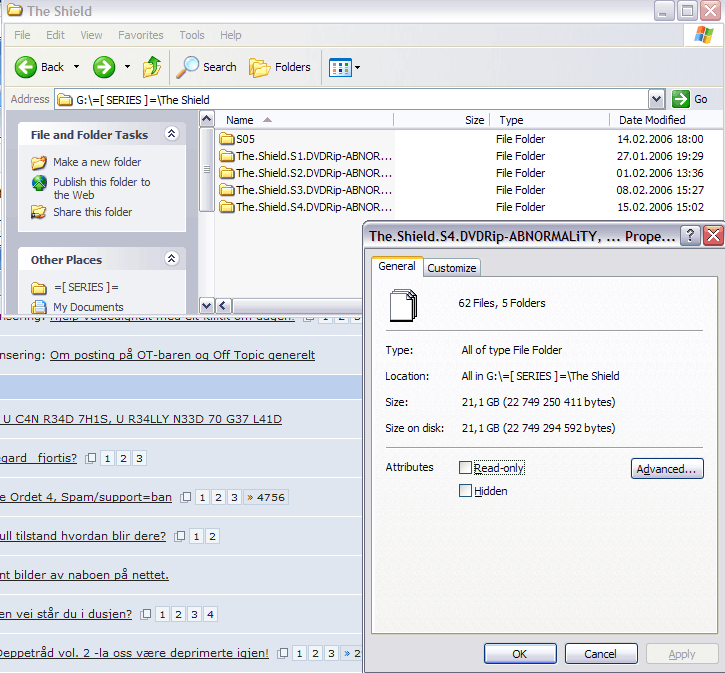This screenshot has width=725, height=673.
Task: Click the Make a new folder icon
Action: click(39, 162)
